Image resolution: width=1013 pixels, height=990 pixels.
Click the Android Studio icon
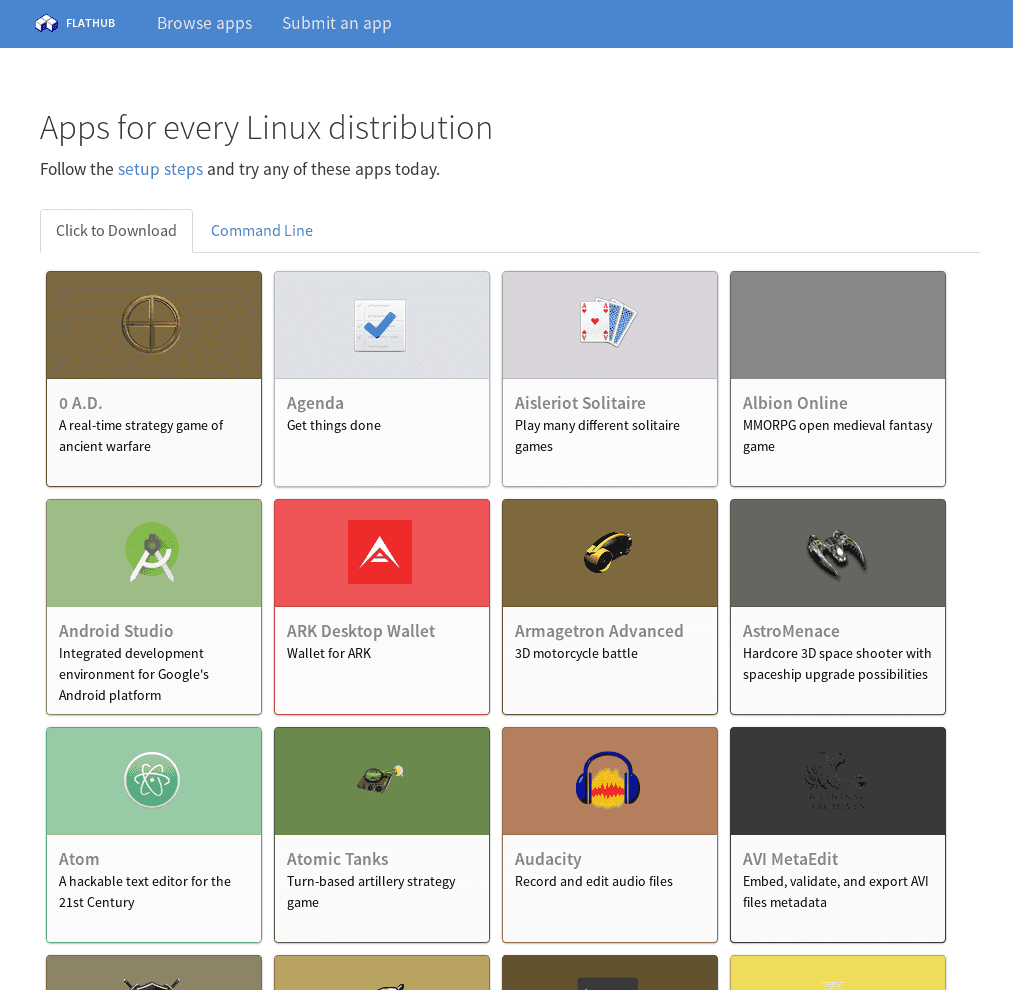tap(152, 552)
